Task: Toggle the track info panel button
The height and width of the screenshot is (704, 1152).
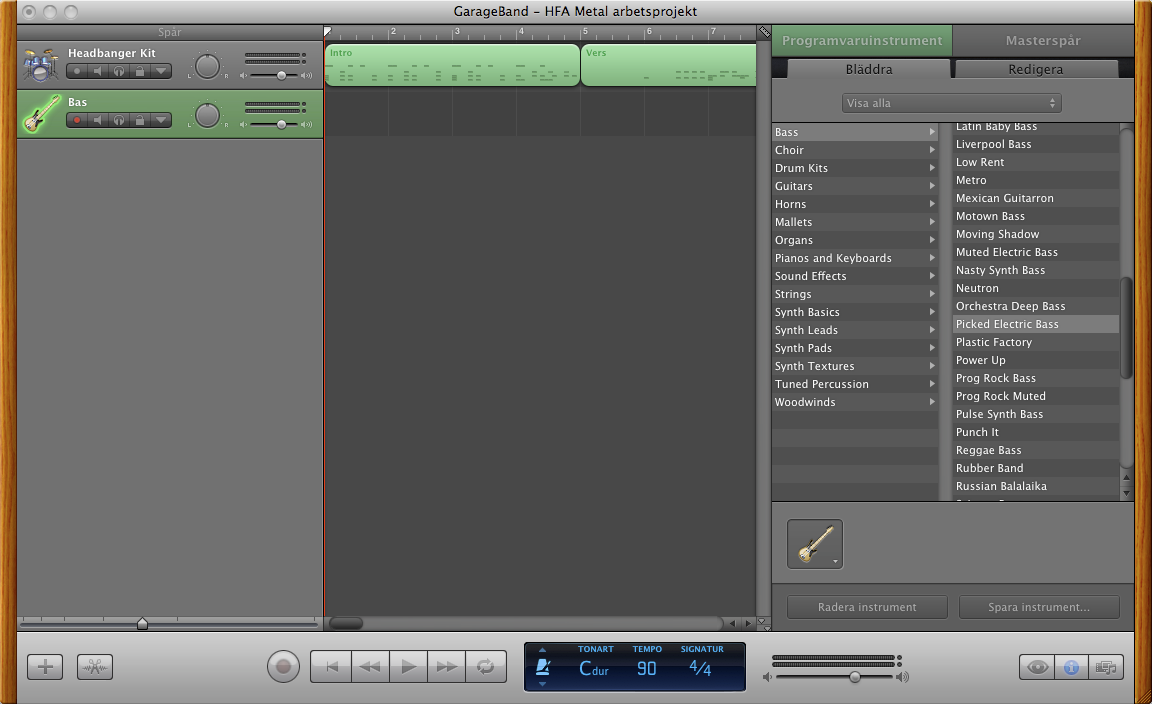Action: [x=1071, y=667]
